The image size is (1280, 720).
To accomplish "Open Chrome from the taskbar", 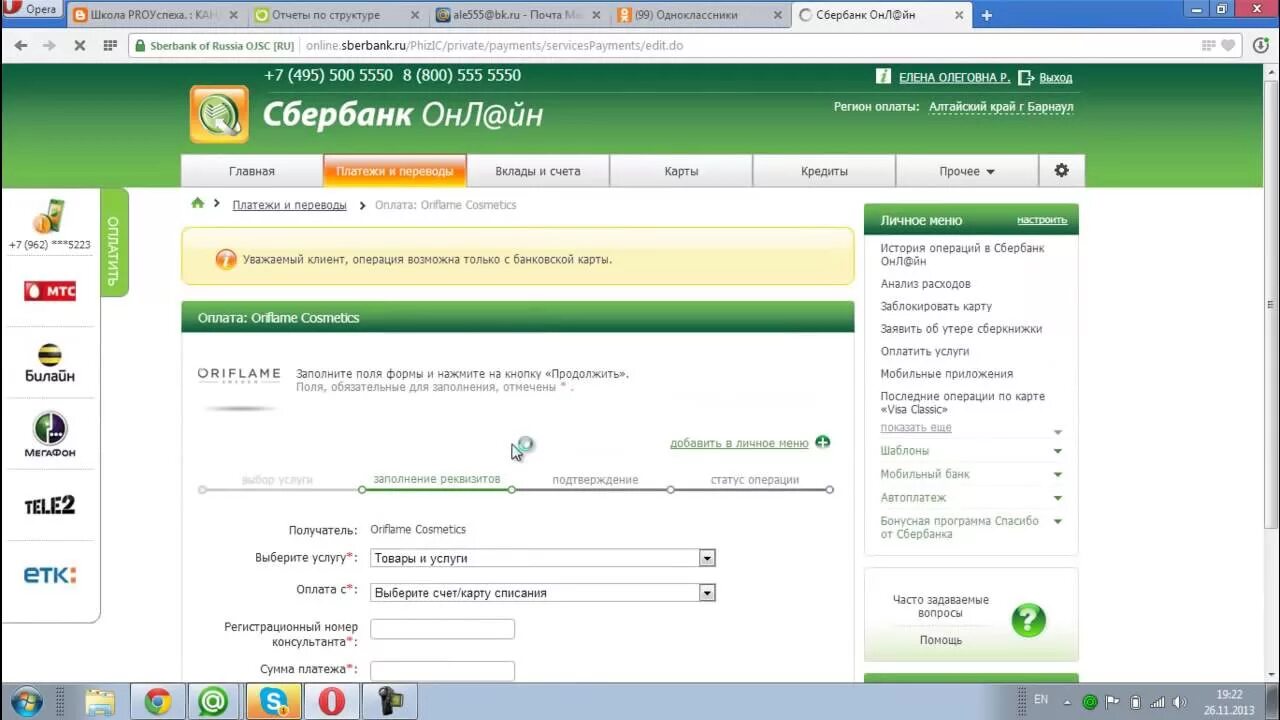I will point(157,702).
